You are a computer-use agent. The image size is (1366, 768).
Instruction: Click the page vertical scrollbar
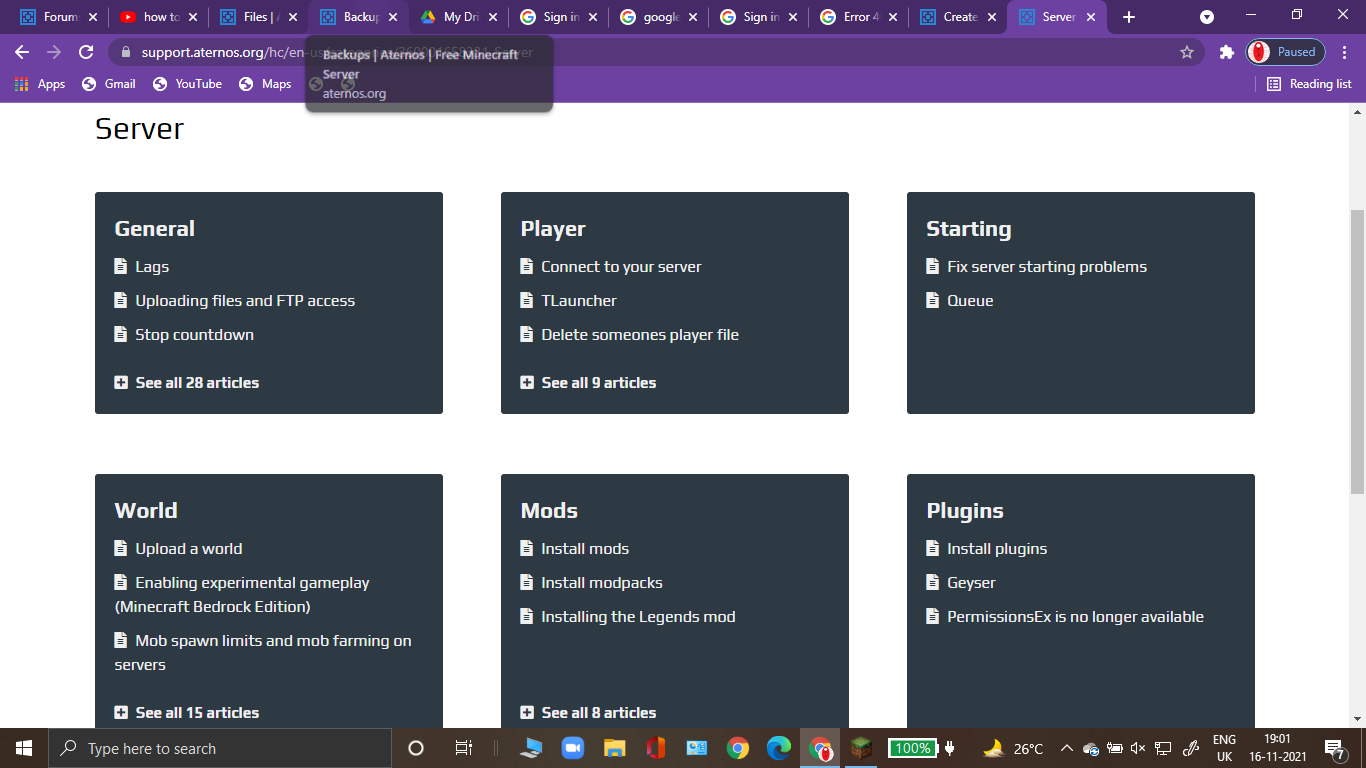coord(1357,352)
